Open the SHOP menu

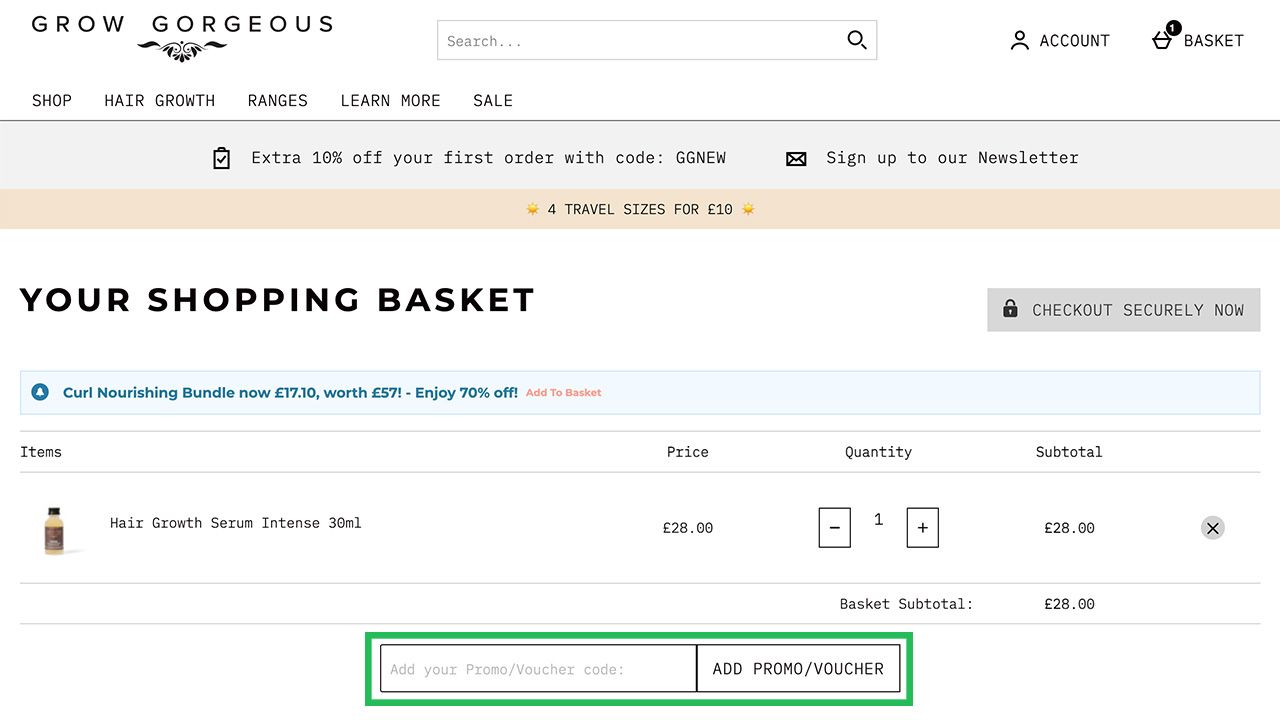click(52, 100)
